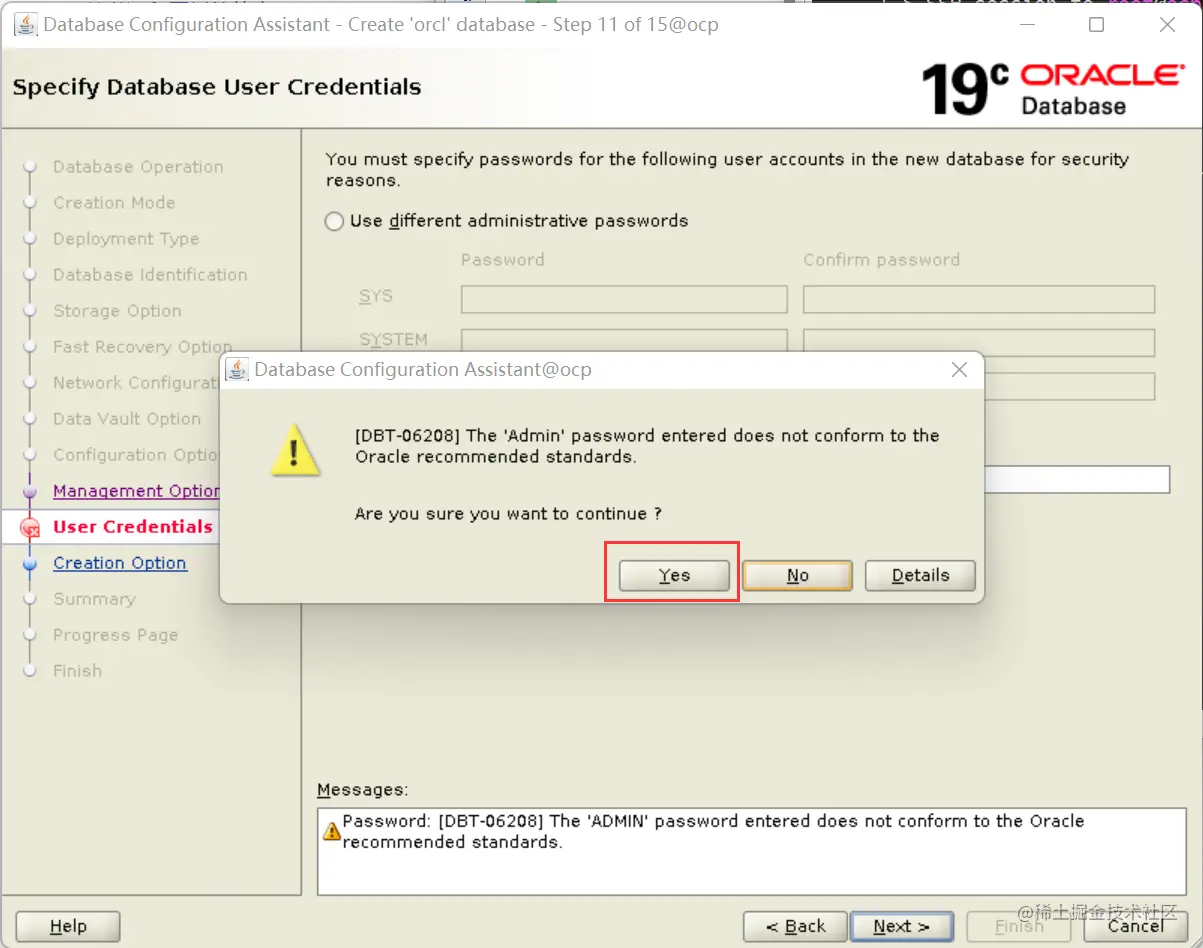1203x948 pixels.
Task: Select Use different administrative passwords option
Action: pos(507,221)
